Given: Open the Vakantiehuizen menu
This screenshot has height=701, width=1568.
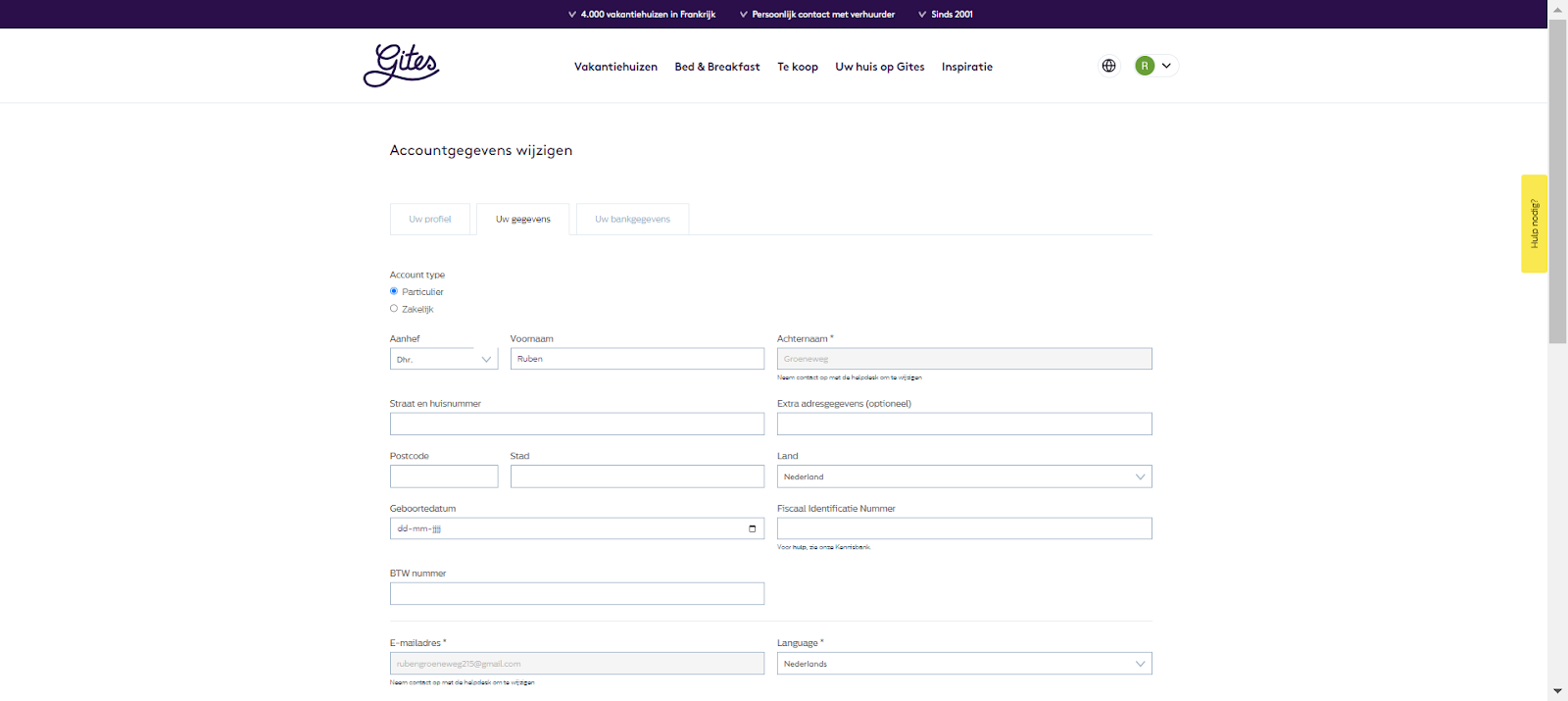Looking at the screenshot, I should [x=615, y=67].
